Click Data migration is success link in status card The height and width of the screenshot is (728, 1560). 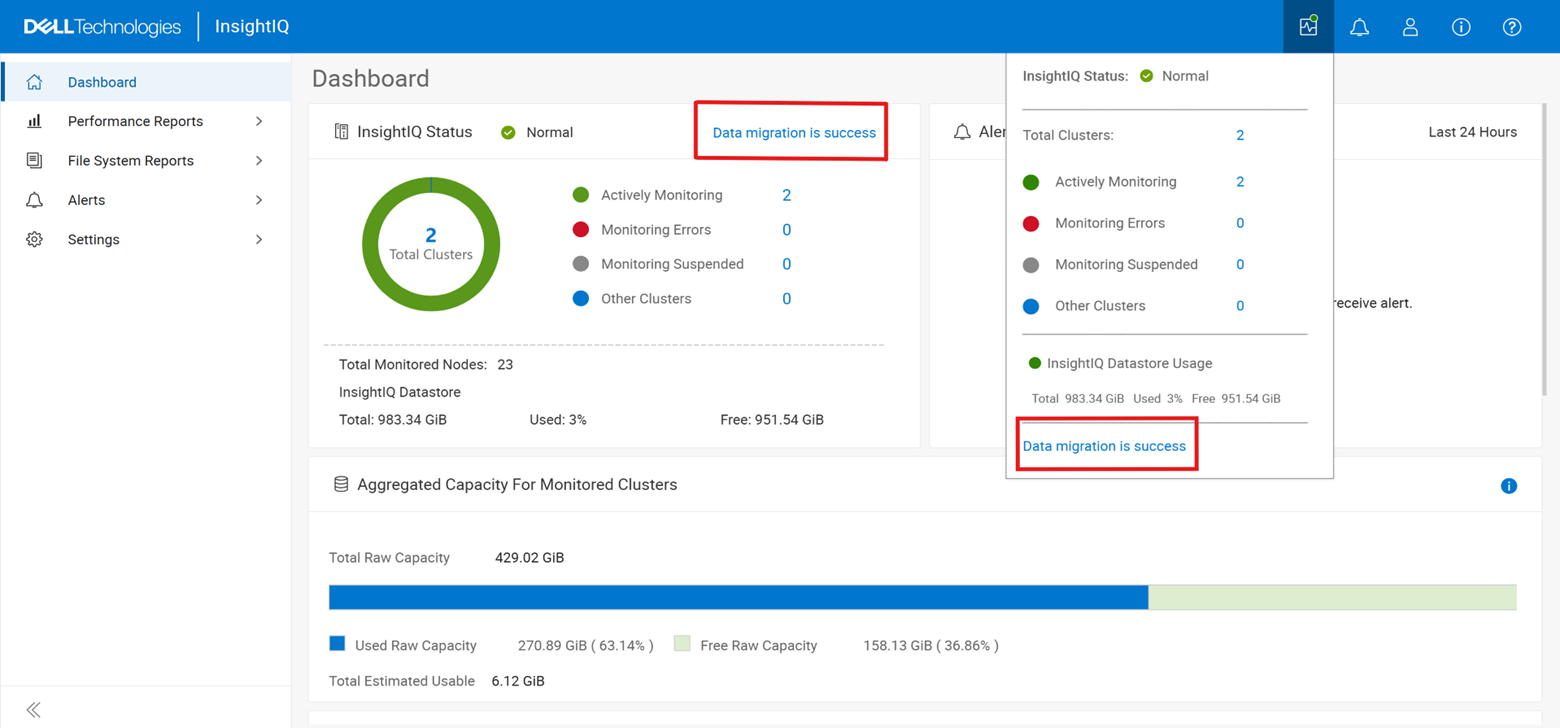coord(794,132)
